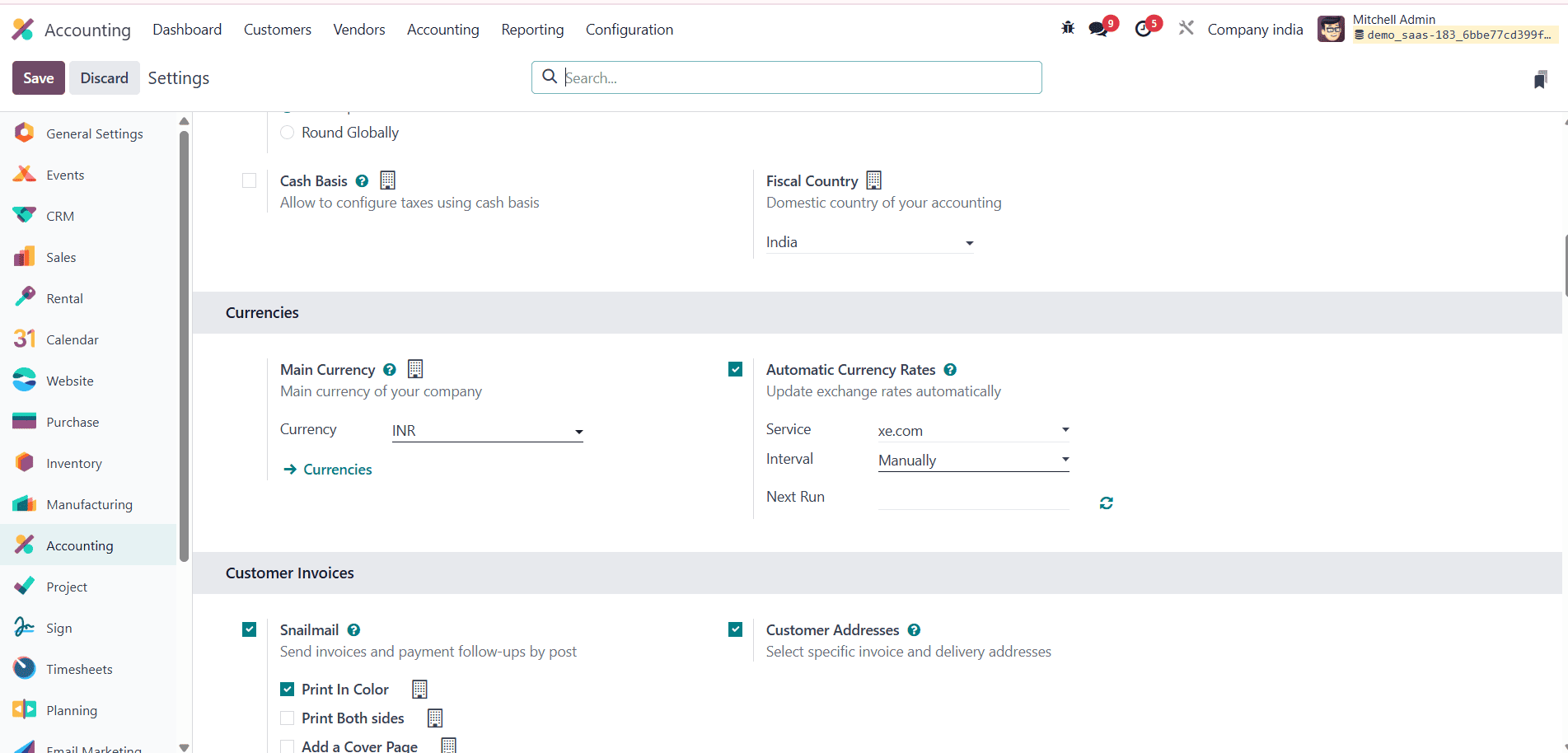Image resolution: width=1568 pixels, height=753 pixels.
Task: Open the conversations chat icon
Action: pos(1098,29)
